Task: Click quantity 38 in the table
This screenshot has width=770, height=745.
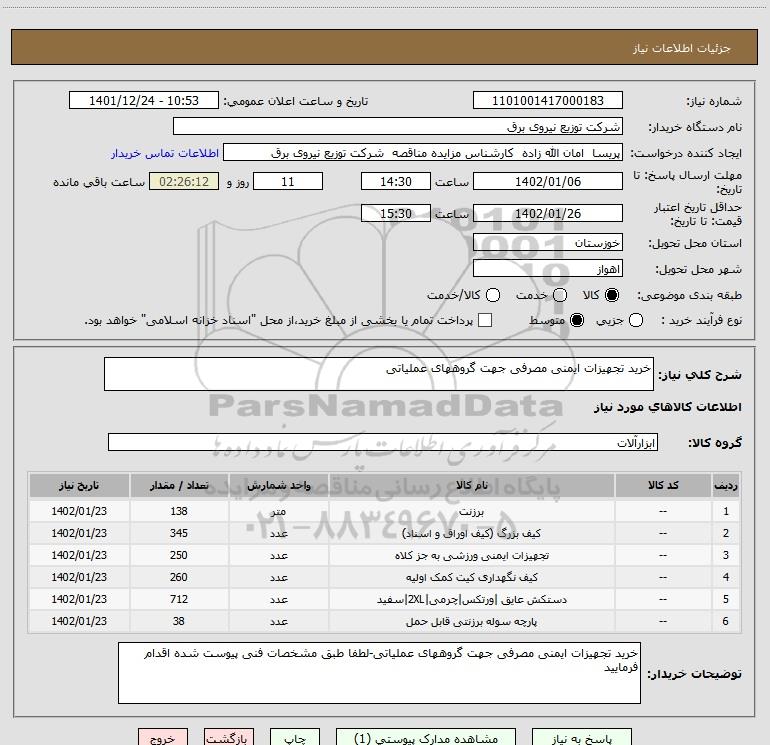Action: coord(179,622)
